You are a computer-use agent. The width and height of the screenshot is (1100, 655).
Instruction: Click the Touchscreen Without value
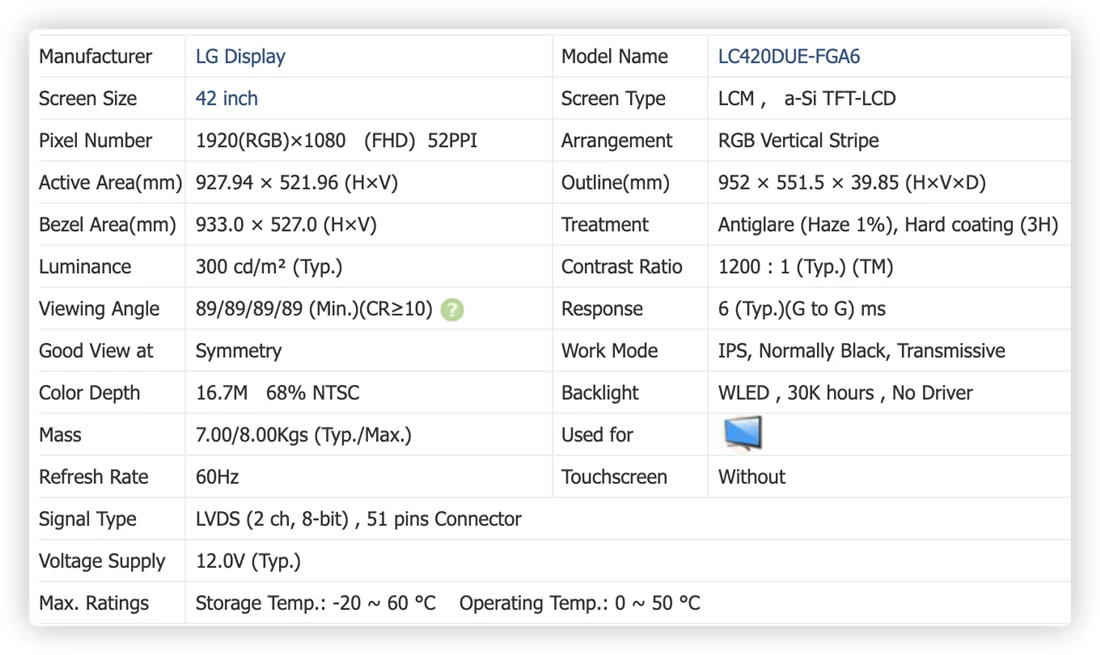pyautogui.click(x=751, y=477)
